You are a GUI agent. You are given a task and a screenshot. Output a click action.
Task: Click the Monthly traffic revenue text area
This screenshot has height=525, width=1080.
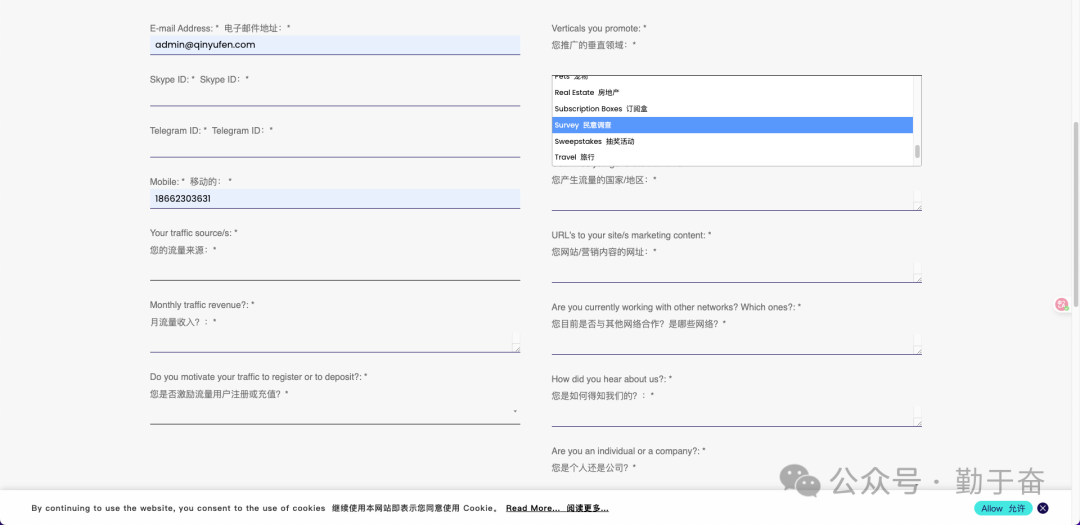[x=335, y=342]
